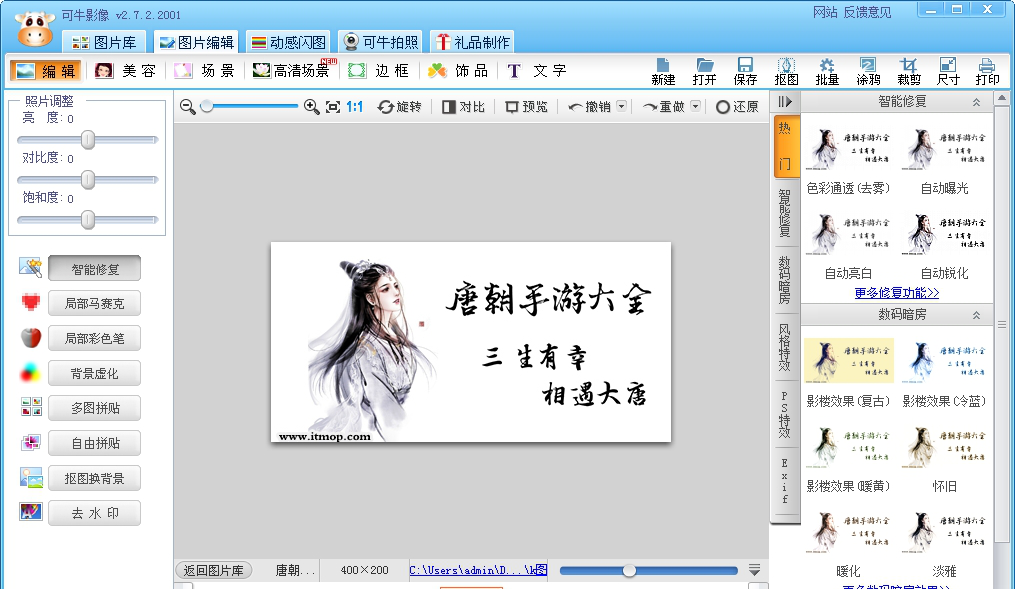Click the 批量 (batch processing) icon
This screenshot has width=1015, height=612.
click(828, 71)
